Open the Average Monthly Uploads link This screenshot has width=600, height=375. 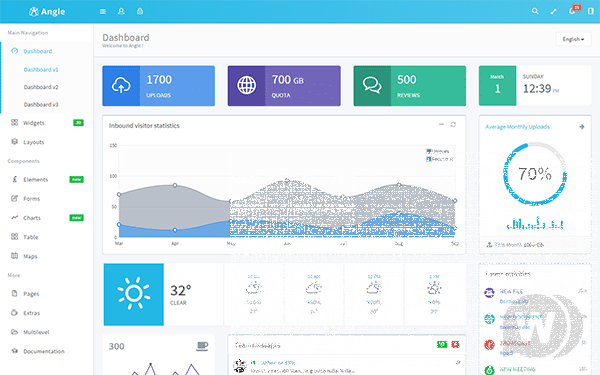(x=517, y=127)
